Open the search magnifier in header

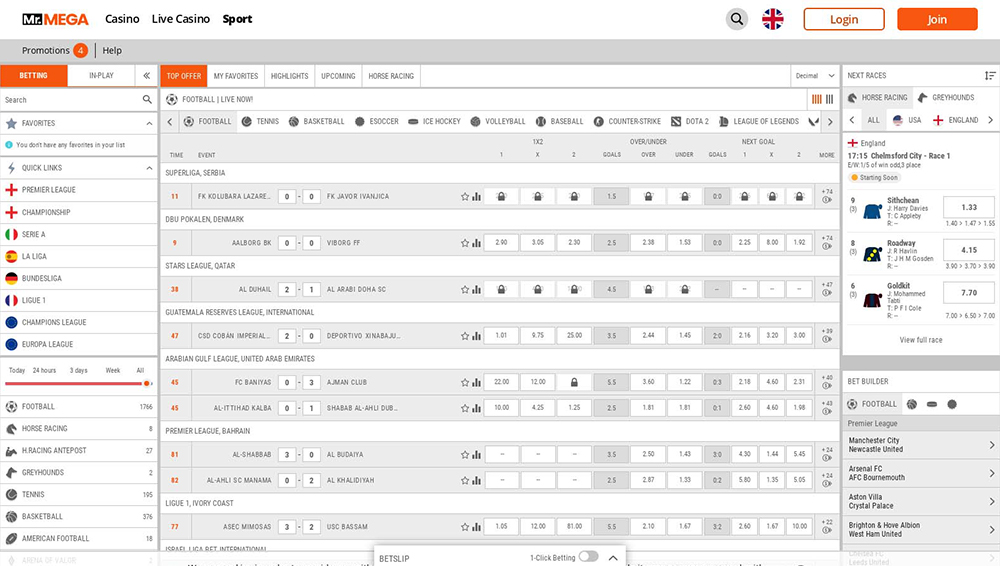point(737,19)
